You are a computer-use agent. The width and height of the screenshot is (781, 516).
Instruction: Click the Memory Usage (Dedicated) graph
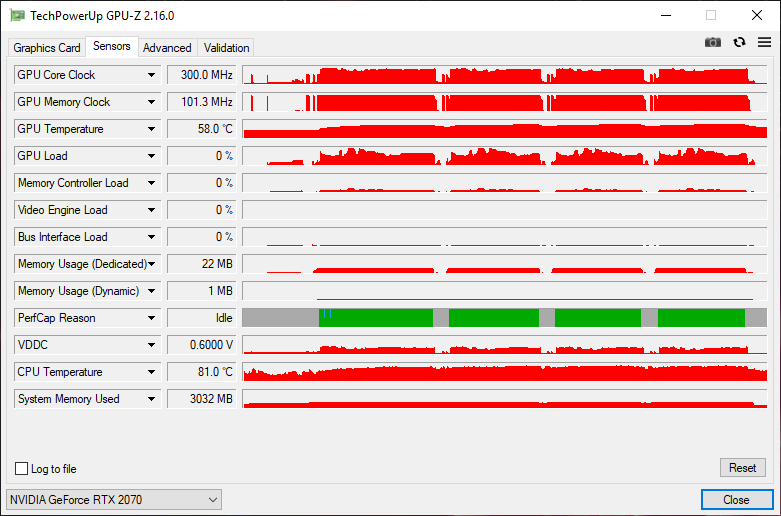pos(505,264)
